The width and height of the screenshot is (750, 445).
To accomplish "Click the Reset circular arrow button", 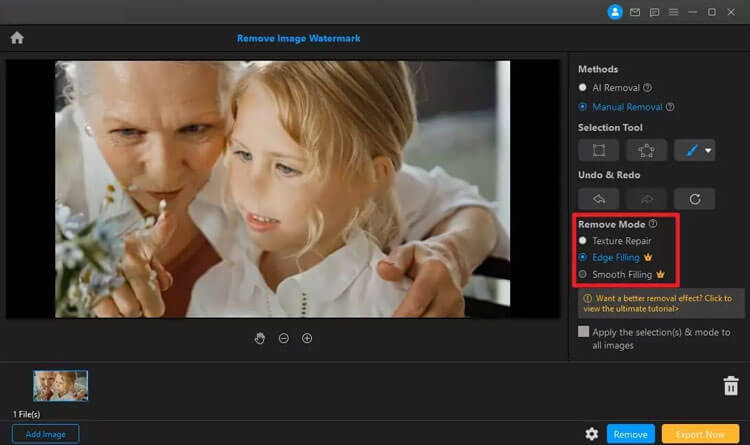I will pos(695,199).
